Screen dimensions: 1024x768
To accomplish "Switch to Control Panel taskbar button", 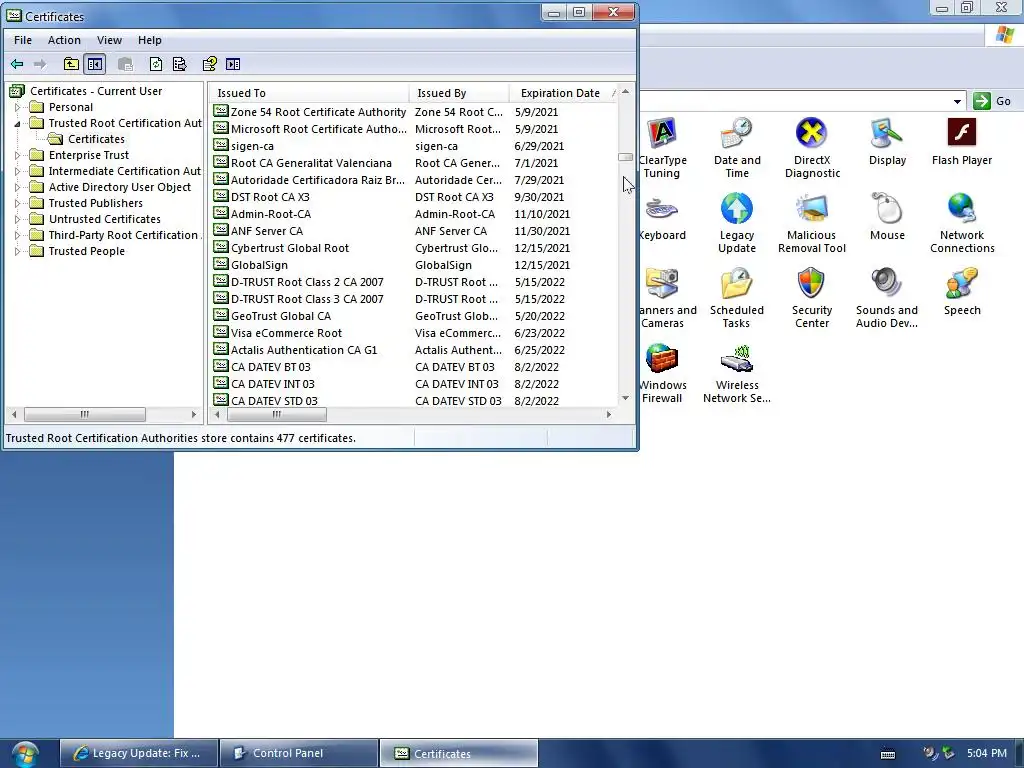I will pyautogui.click(x=298, y=753).
